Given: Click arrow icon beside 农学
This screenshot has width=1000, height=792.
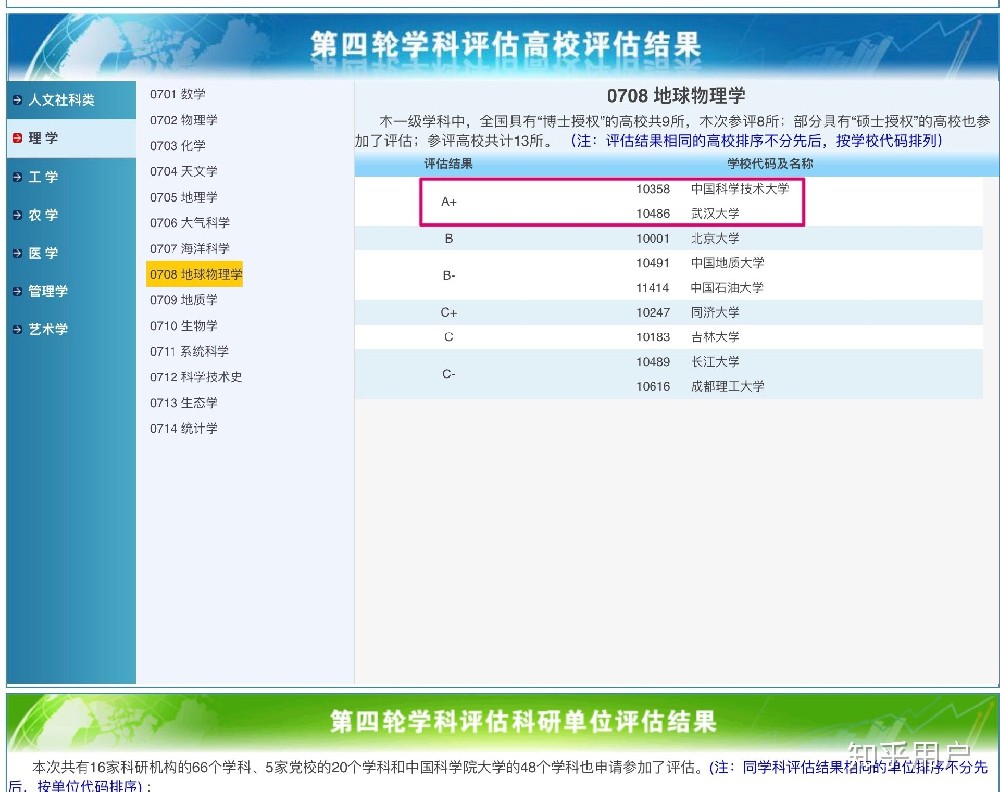Looking at the screenshot, I should [x=17, y=215].
